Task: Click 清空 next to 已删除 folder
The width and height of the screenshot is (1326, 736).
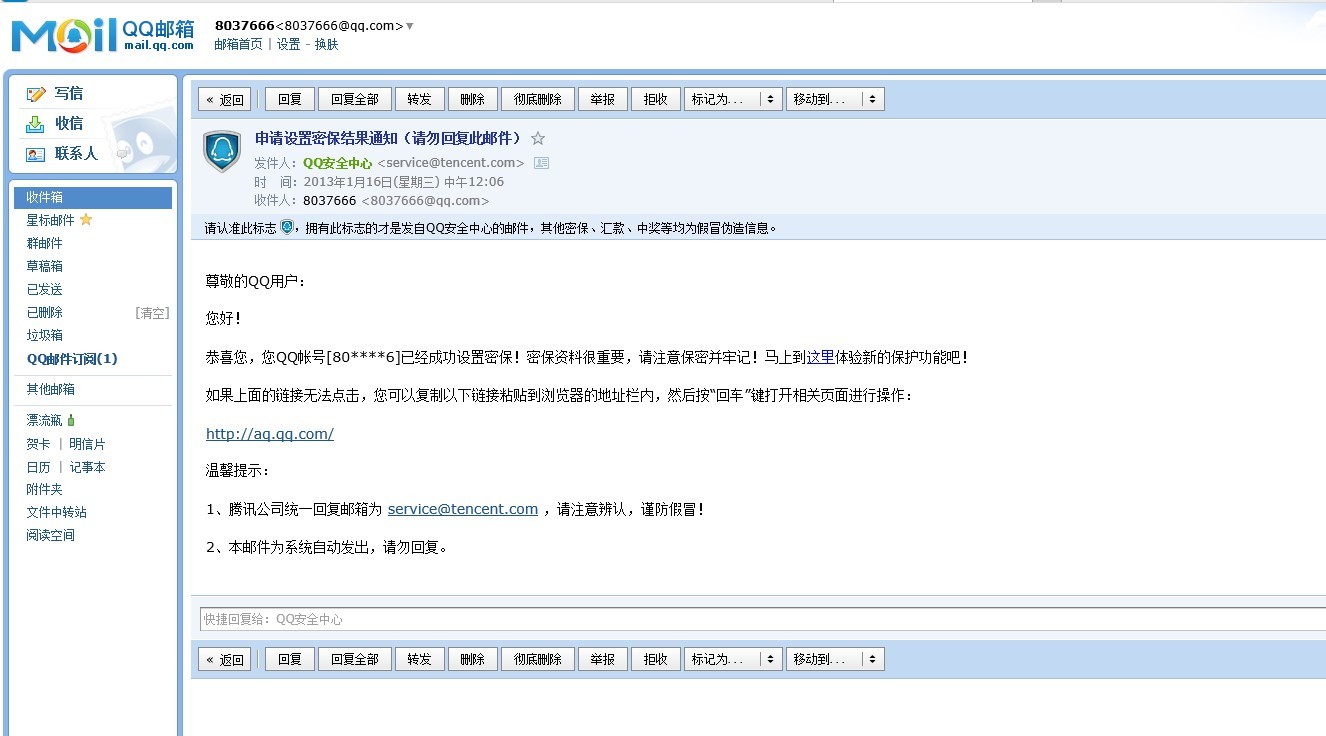Action: pyautogui.click(x=152, y=313)
